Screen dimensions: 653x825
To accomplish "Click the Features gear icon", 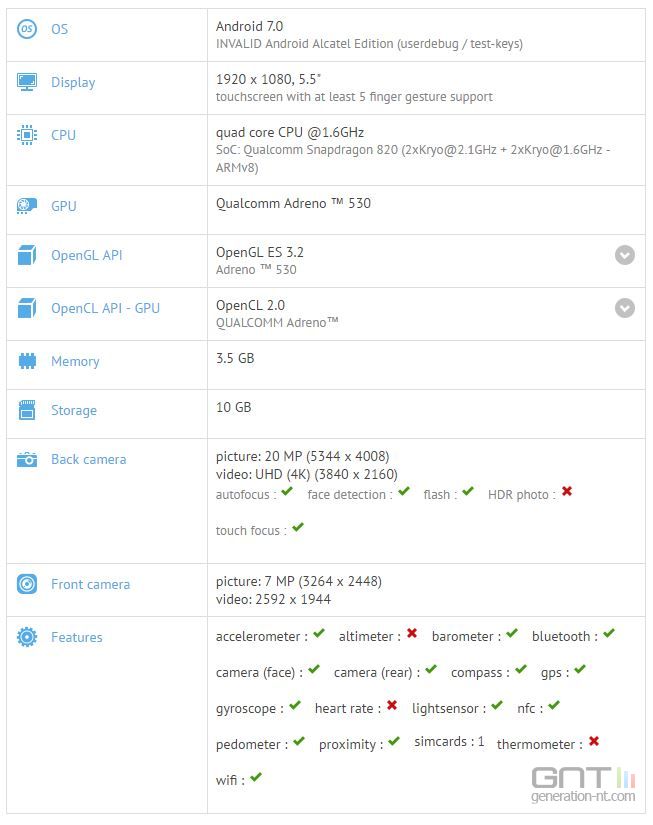I will (x=27, y=637).
